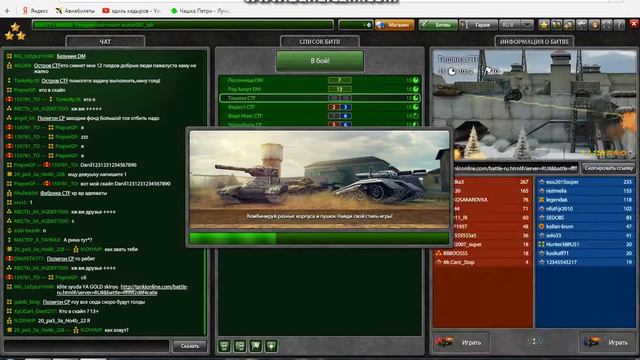This screenshot has height=360, width=640.
Task: Click the chat message input field
Action: tap(86, 346)
